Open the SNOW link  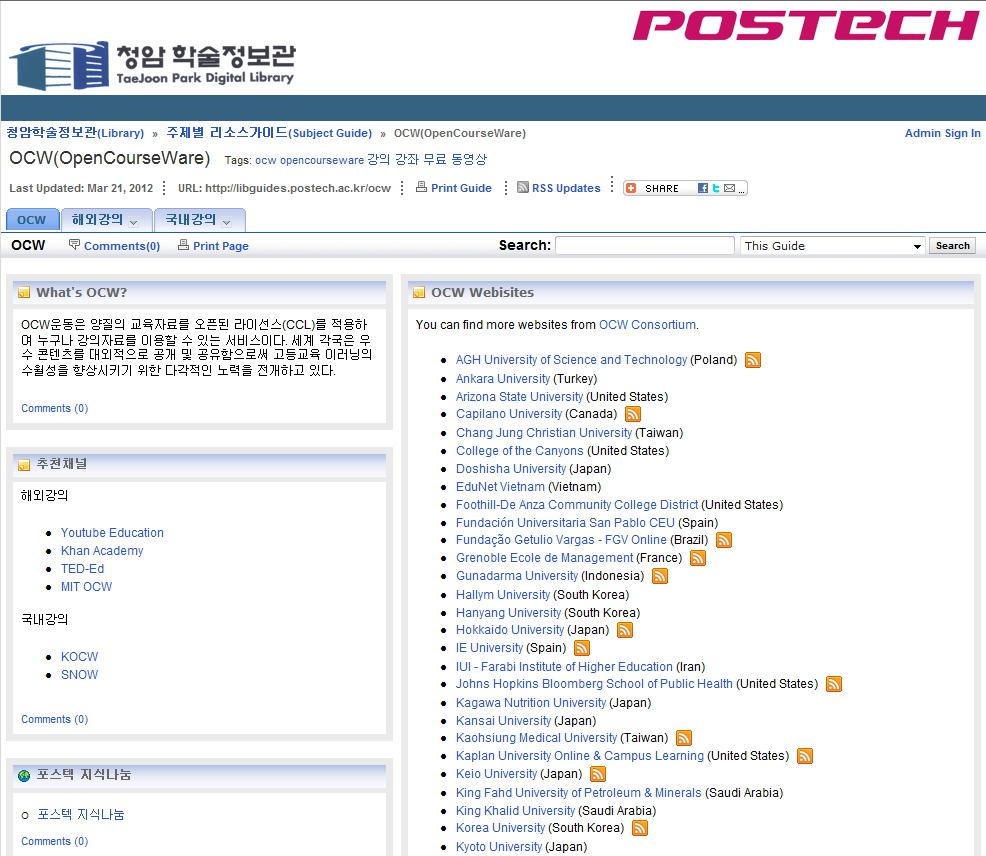click(x=80, y=675)
